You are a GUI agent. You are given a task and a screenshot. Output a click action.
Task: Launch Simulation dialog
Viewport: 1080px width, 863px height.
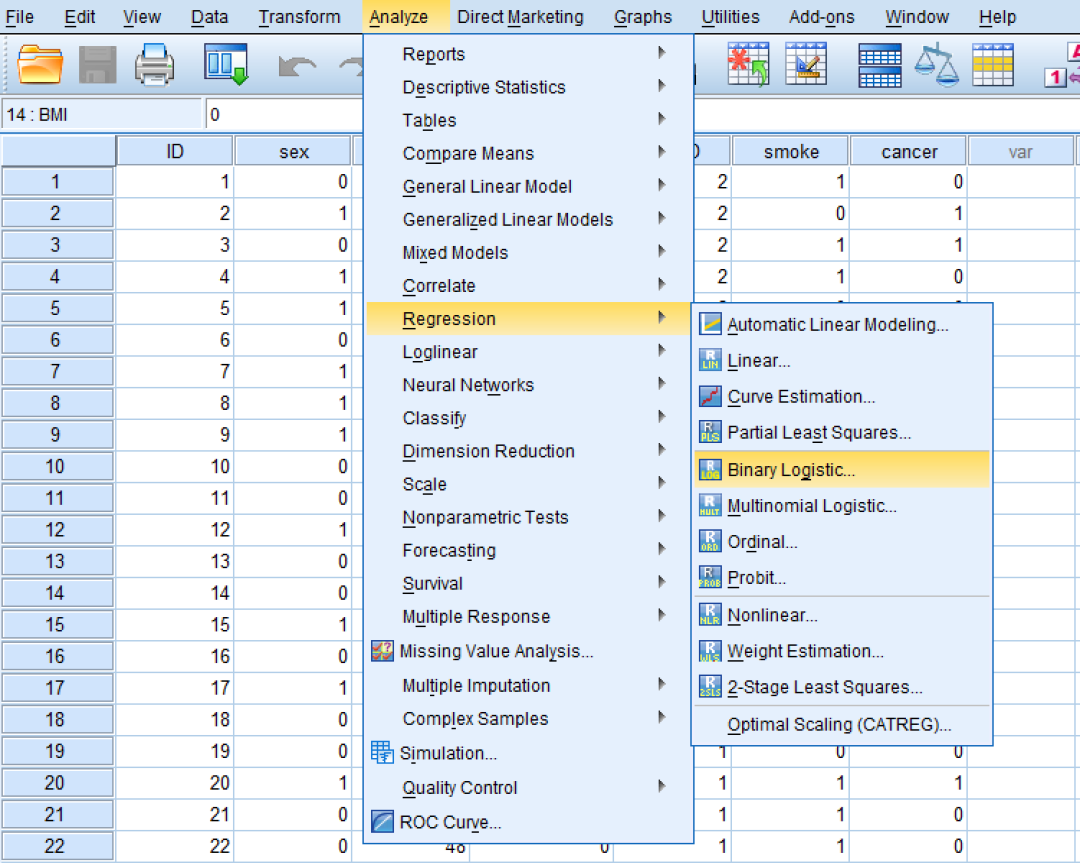click(x=528, y=753)
